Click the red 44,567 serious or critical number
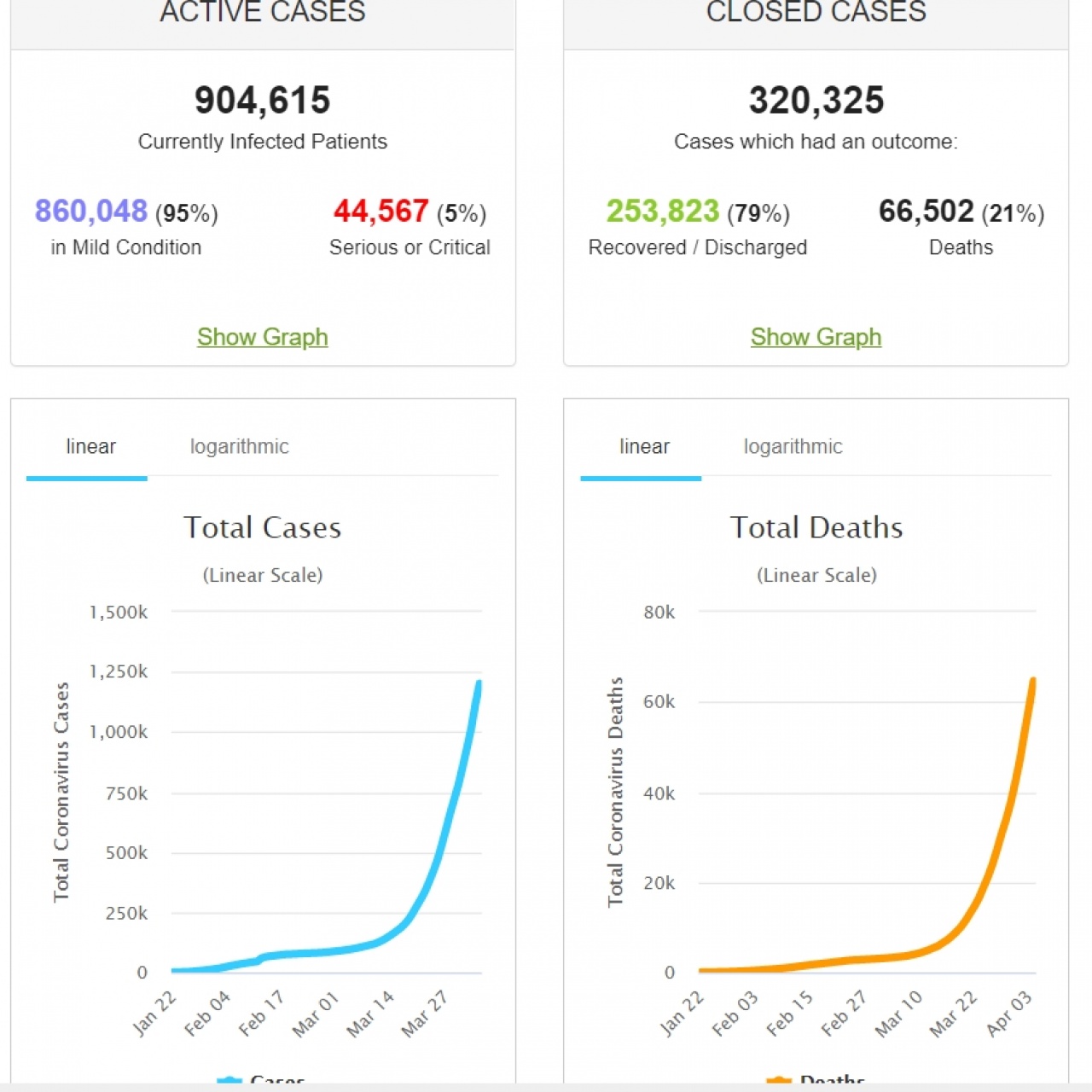1092x1092 pixels. coord(380,211)
